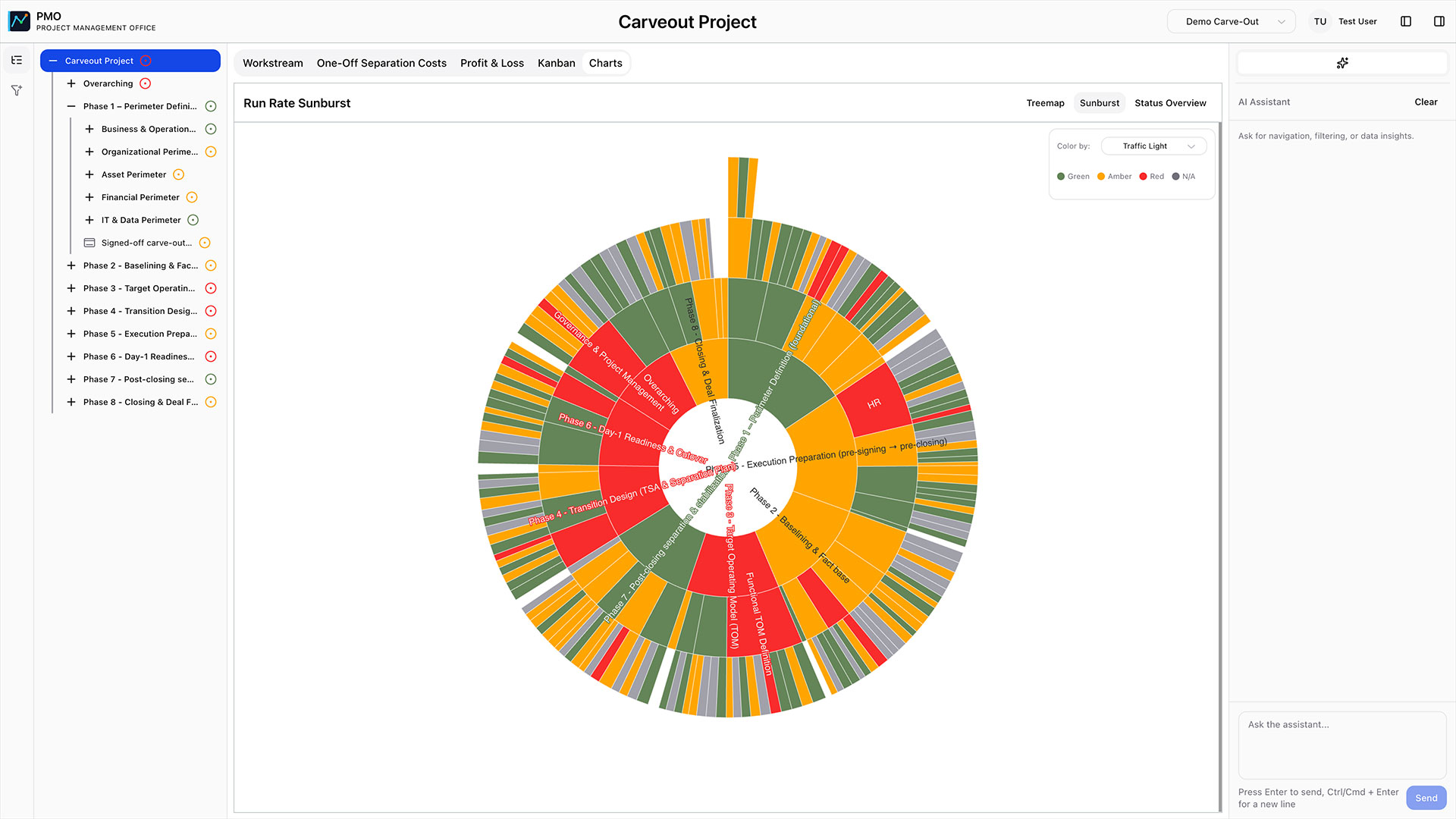Toggle Green in the sunburst legend
This screenshot has height=819, width=1456.
[x=1073, y=176]
